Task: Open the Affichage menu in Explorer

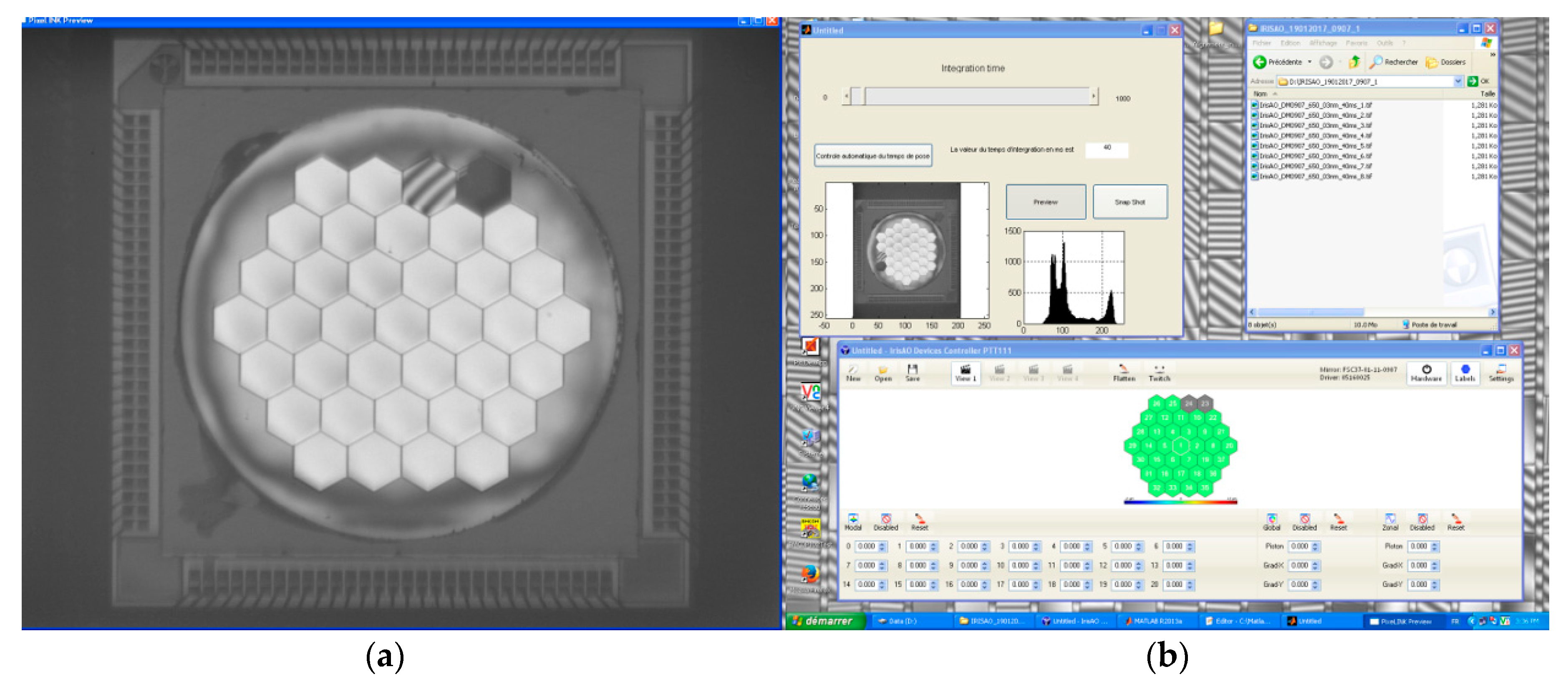Action: (1323, 43)
